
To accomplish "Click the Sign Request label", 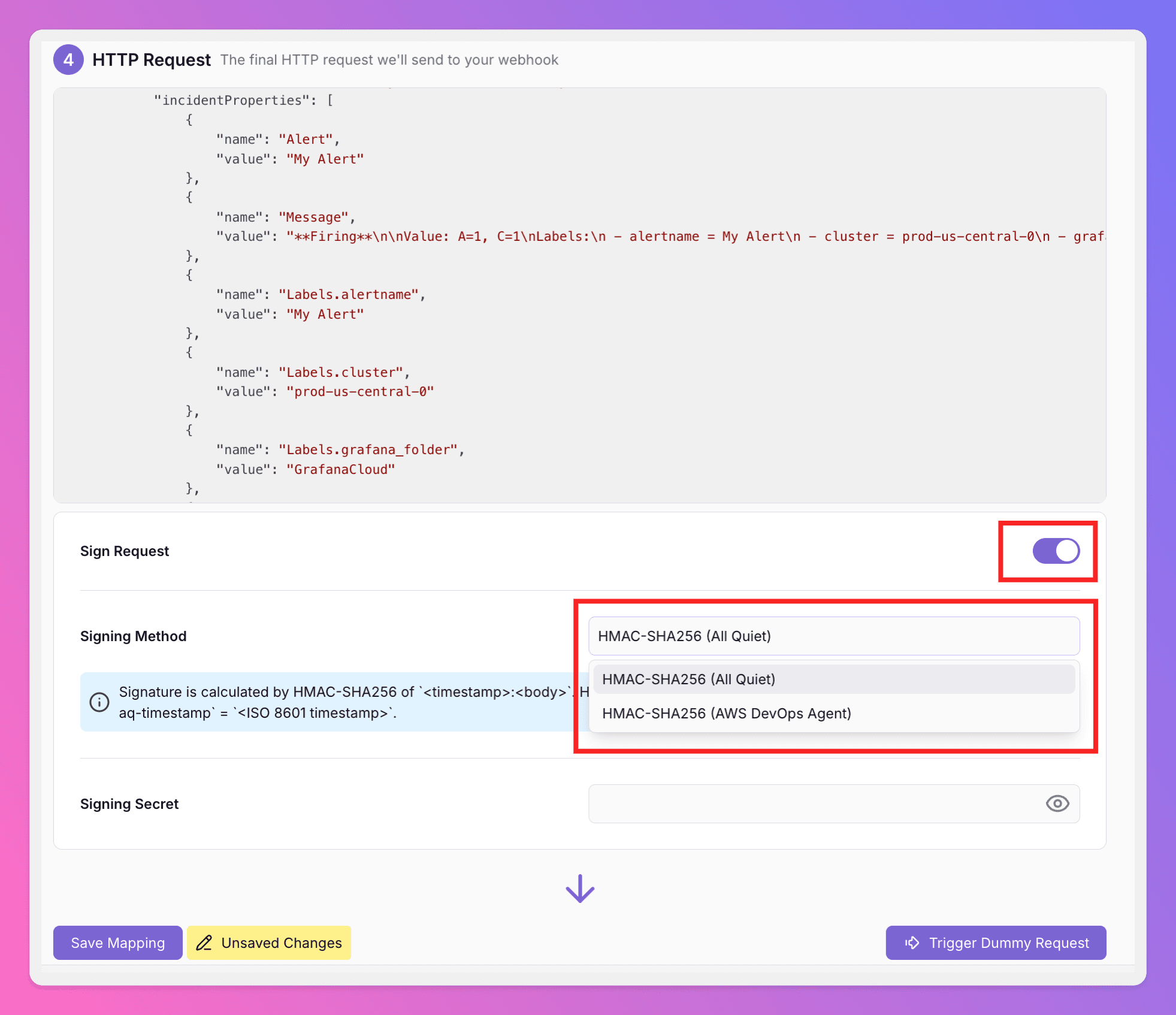I will pyautogui.click(x=125, y=551).
